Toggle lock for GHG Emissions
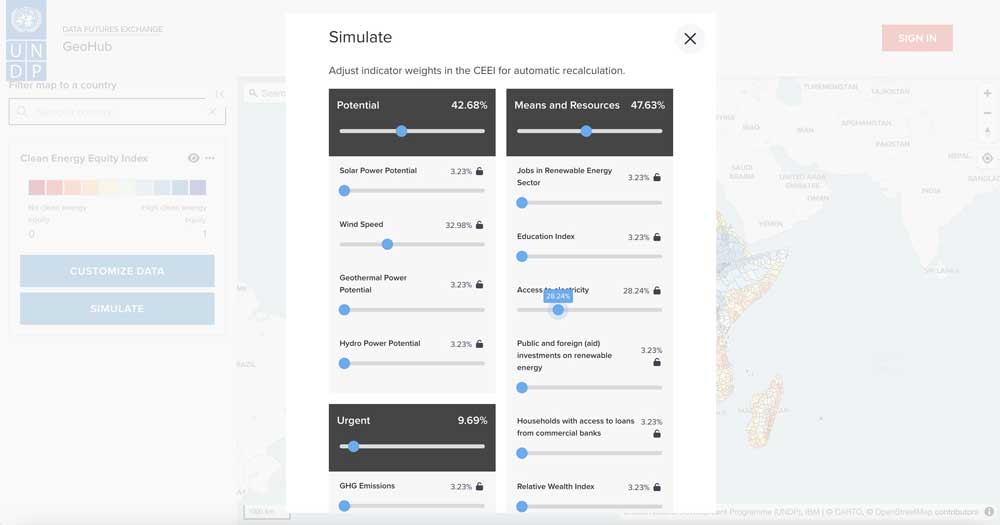Image resolution: width=1000 pixels, height=525 pixels. (x=480, y=486)
